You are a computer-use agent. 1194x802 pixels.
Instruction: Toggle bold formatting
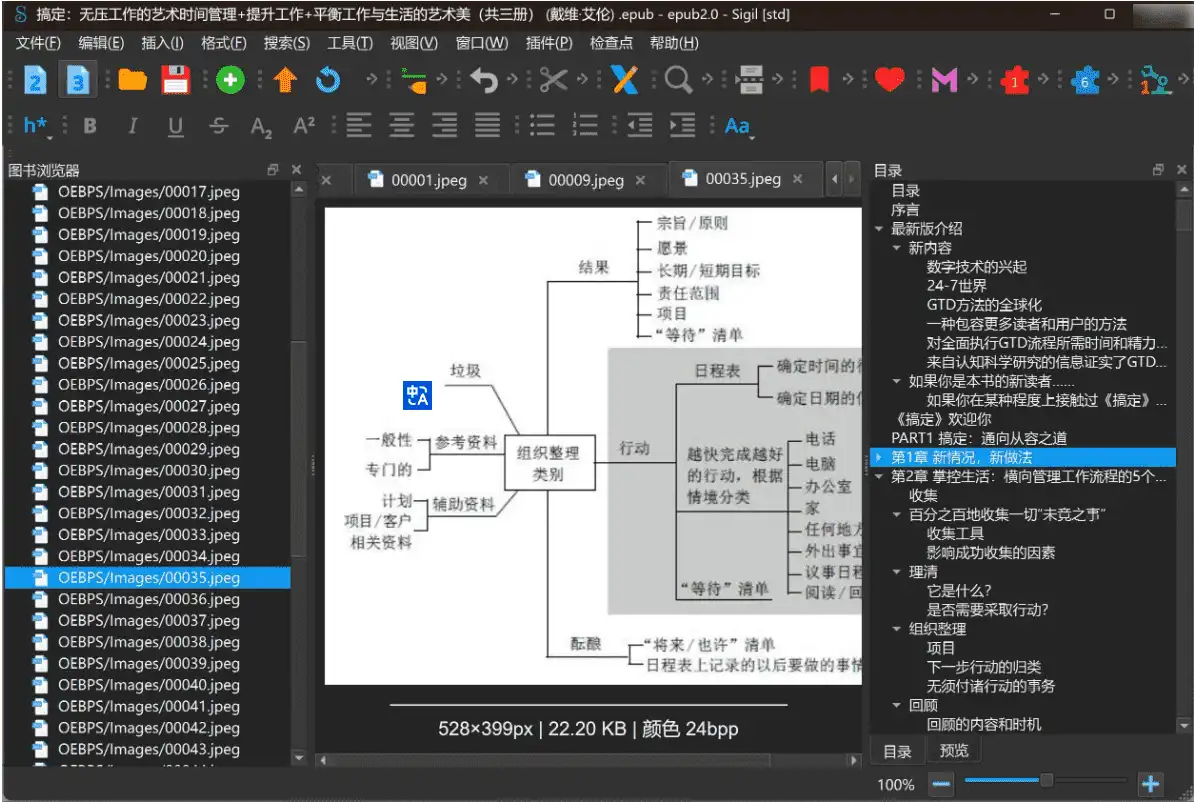(90, 126)
